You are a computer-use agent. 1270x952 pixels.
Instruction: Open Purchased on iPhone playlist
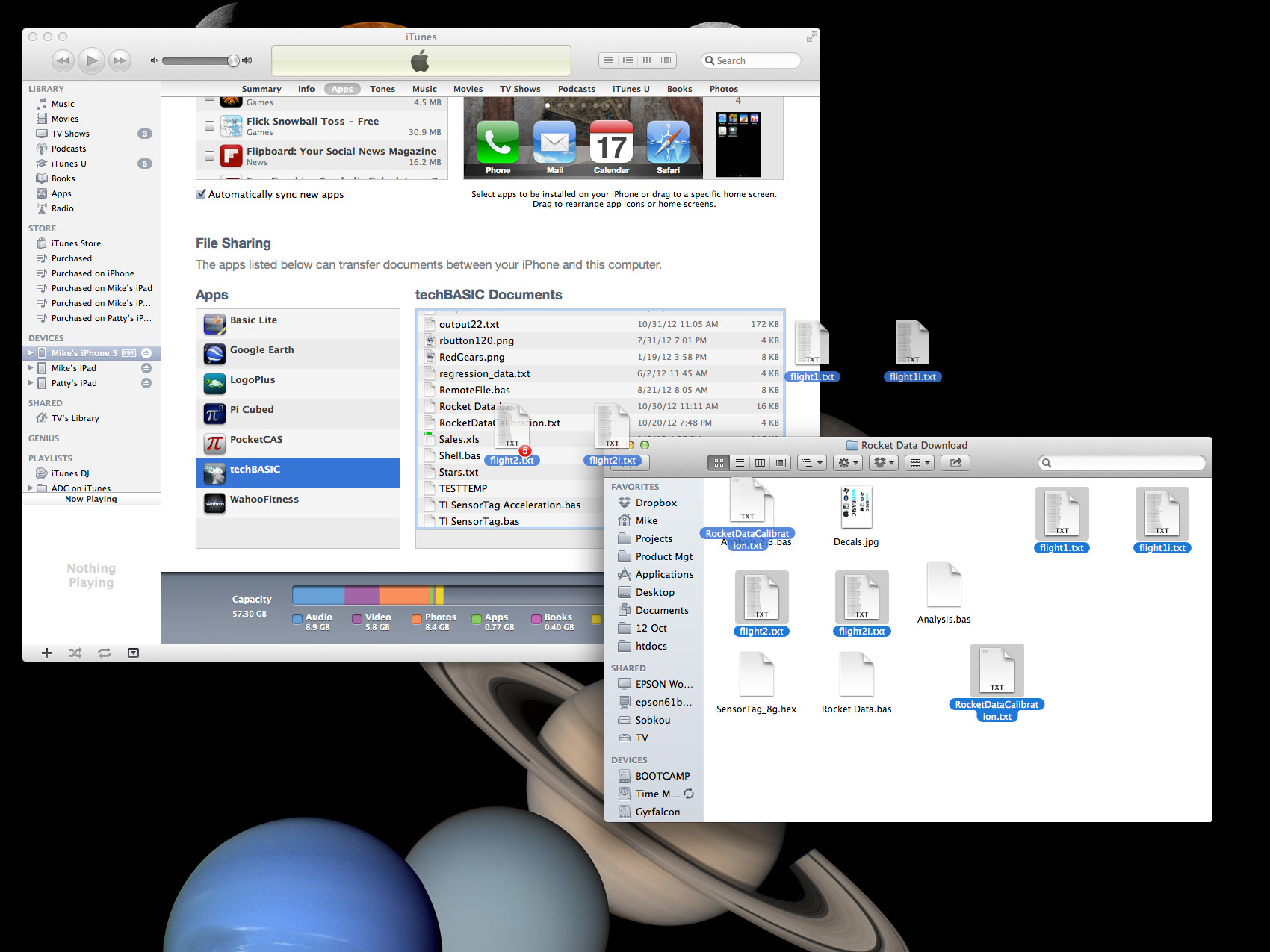(93, 273)
